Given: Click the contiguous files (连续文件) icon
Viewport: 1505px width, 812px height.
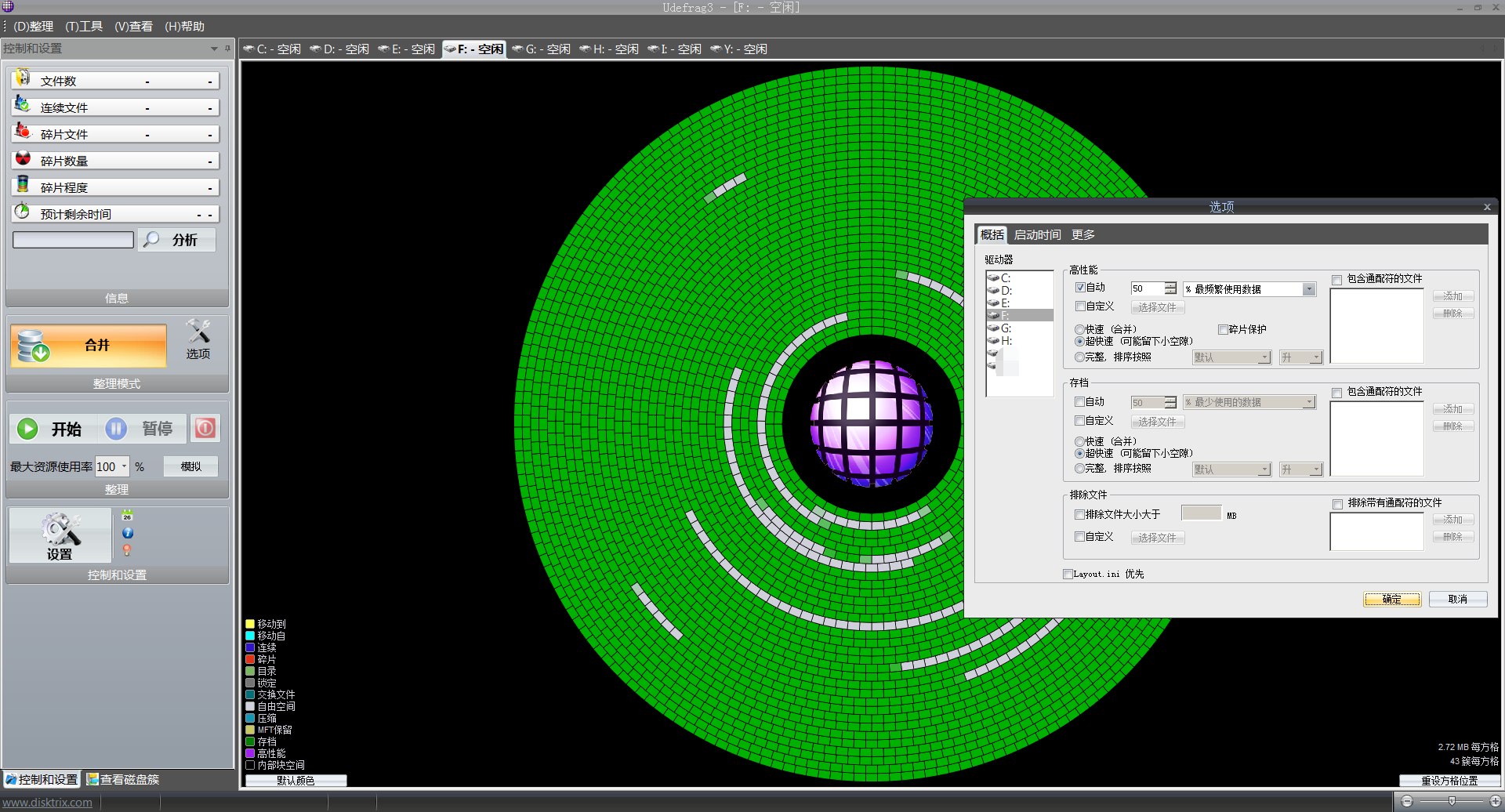Looking at the screenshot, I should 23,104.
